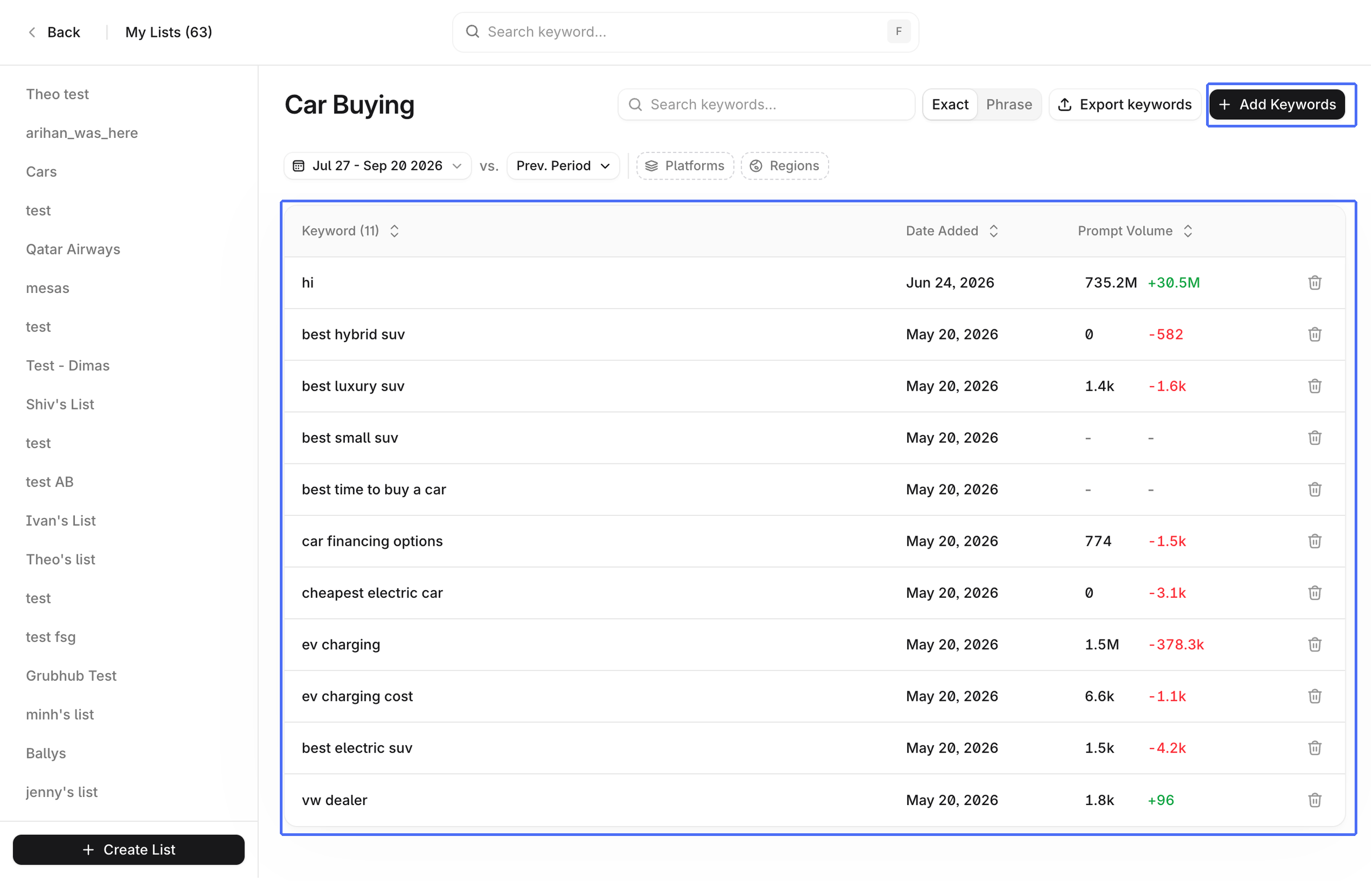The height and width of the screenshot is (881, 1372).
Task: Focus the 'Search keywords...' list filter field
Action: coord(766,105)
